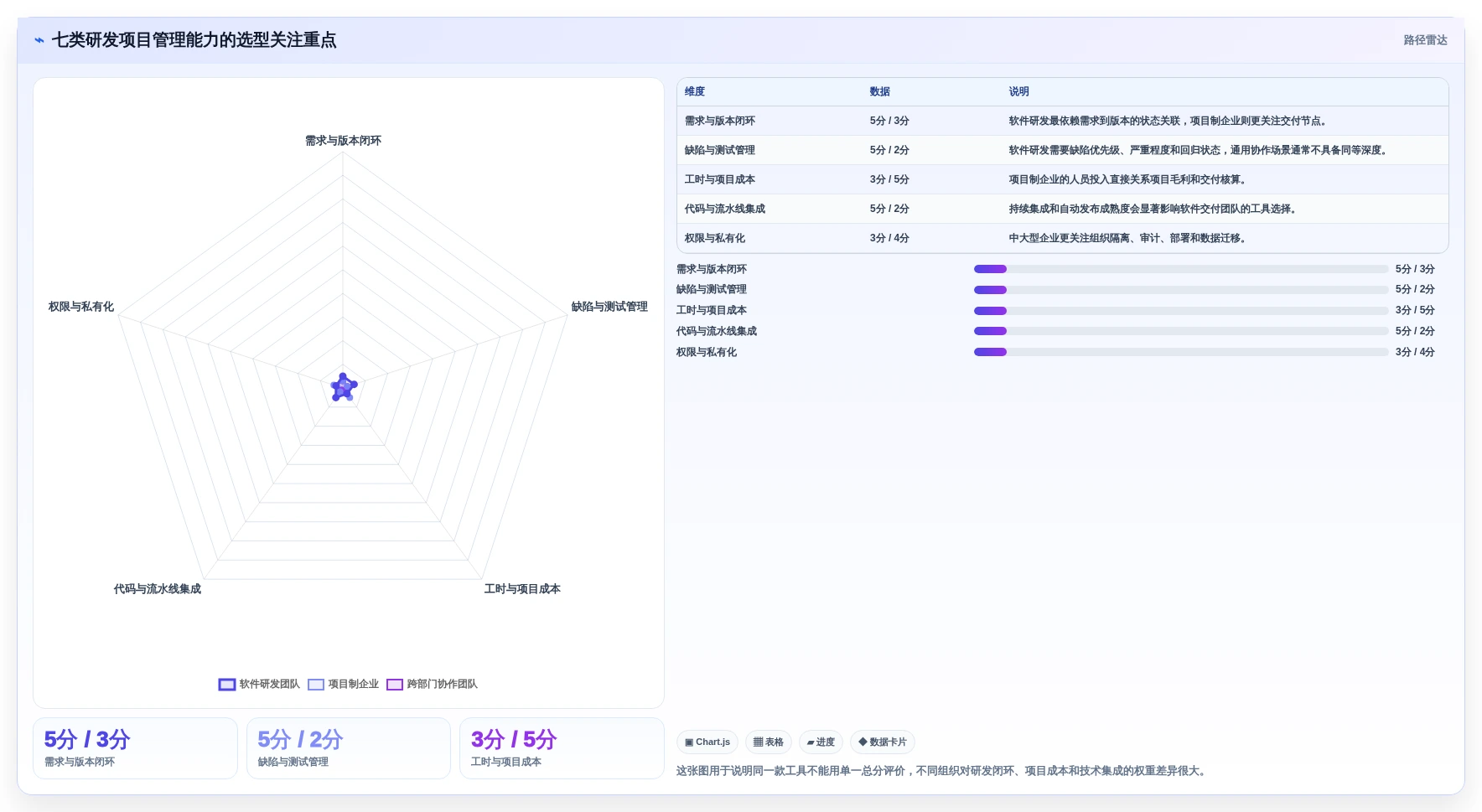This screenshot has width=1482, height=812.
Task: Click the 表格 tag chip
Action: coord(769,742)
